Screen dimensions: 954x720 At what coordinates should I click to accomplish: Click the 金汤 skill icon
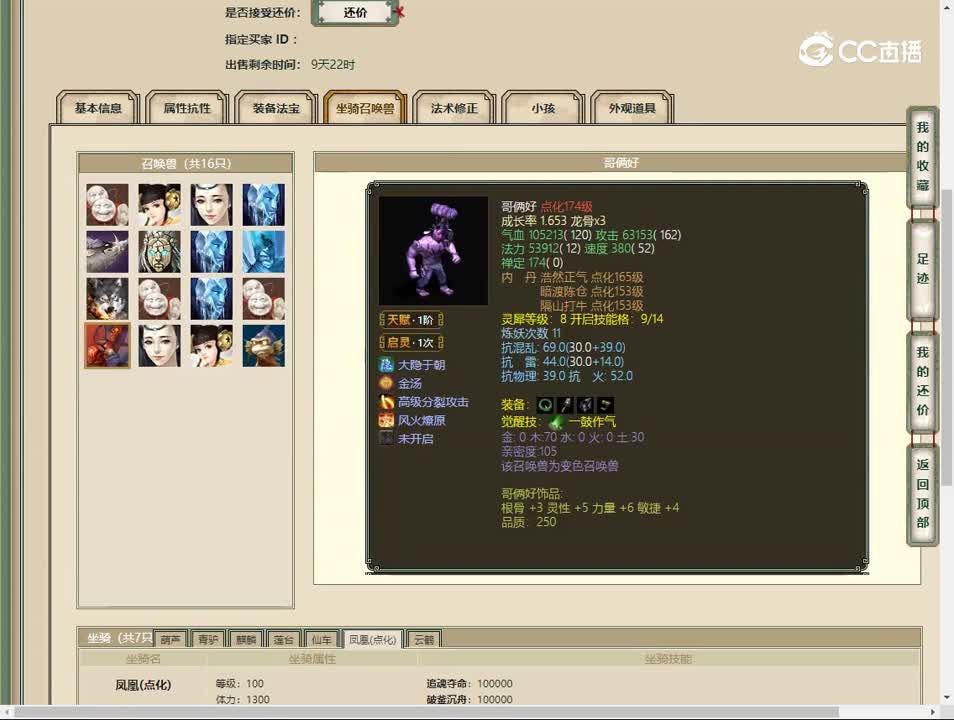[x=386, y=383]
